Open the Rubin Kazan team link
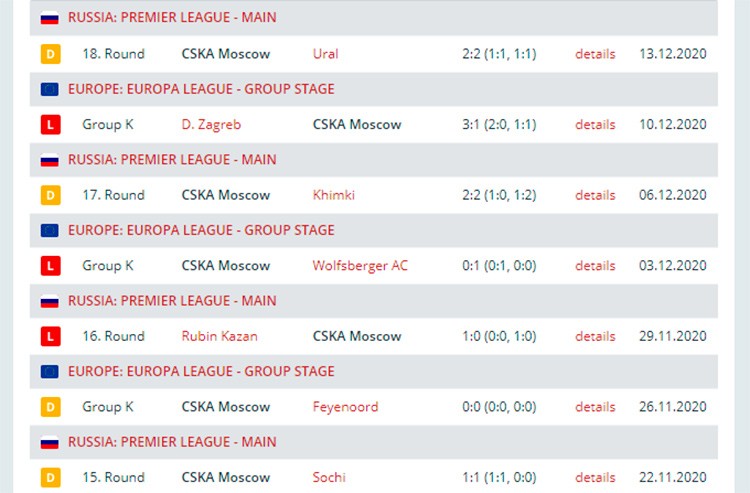 [220, 336]
